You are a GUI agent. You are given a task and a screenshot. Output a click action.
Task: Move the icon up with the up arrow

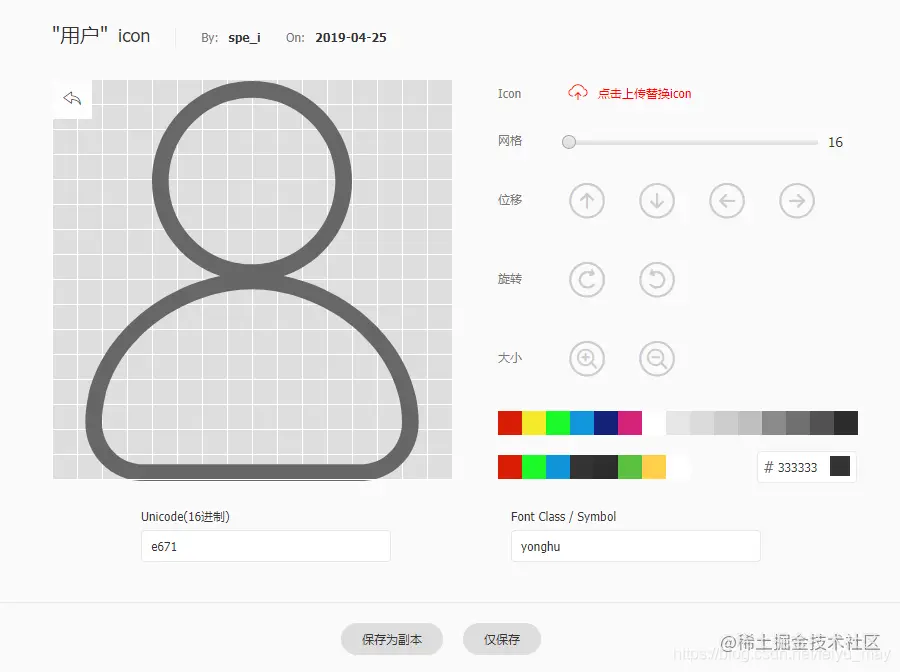click(587, 201)
